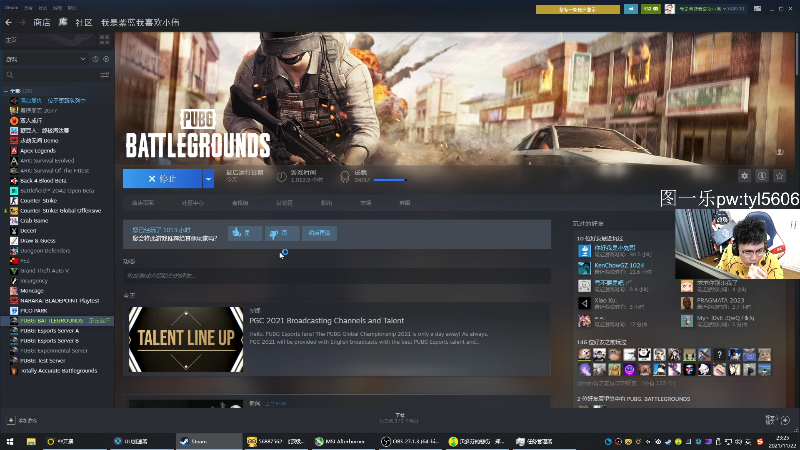Go forward with the right arrow

(22, 22)
